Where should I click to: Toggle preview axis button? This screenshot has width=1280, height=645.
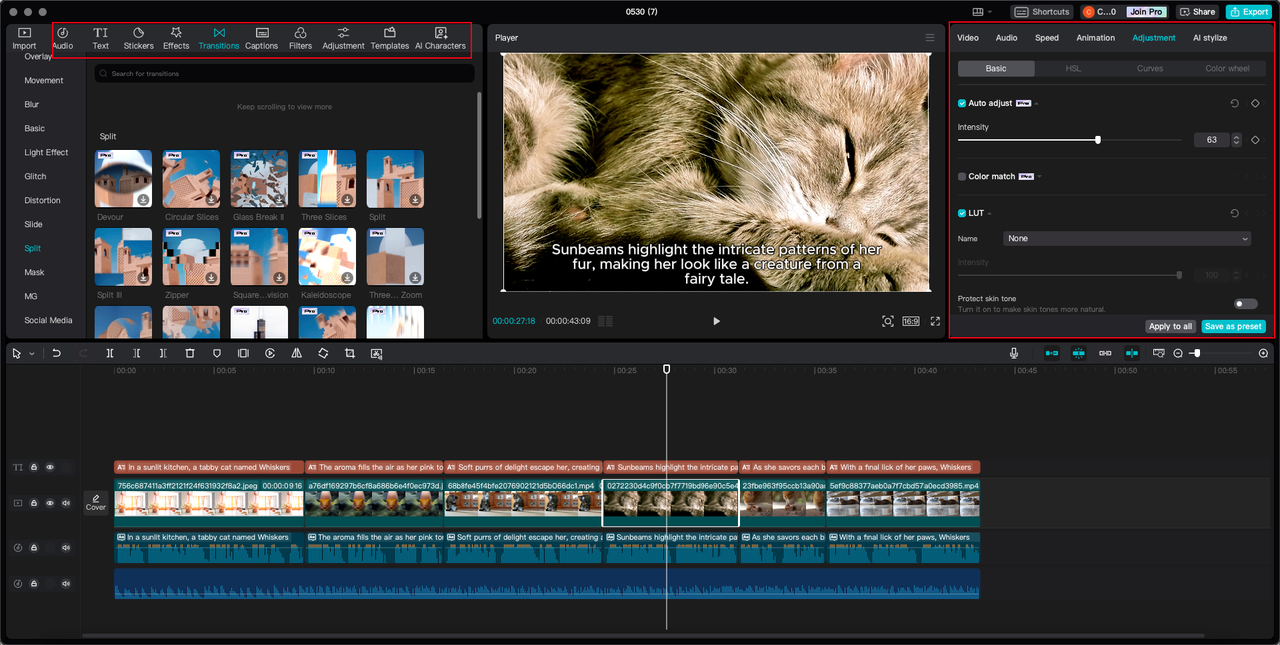pos(1131,353)
